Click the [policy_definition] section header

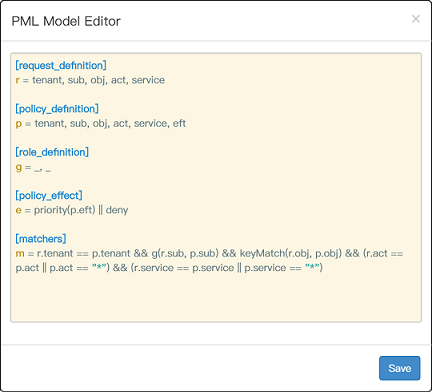(x=57, y=109)
